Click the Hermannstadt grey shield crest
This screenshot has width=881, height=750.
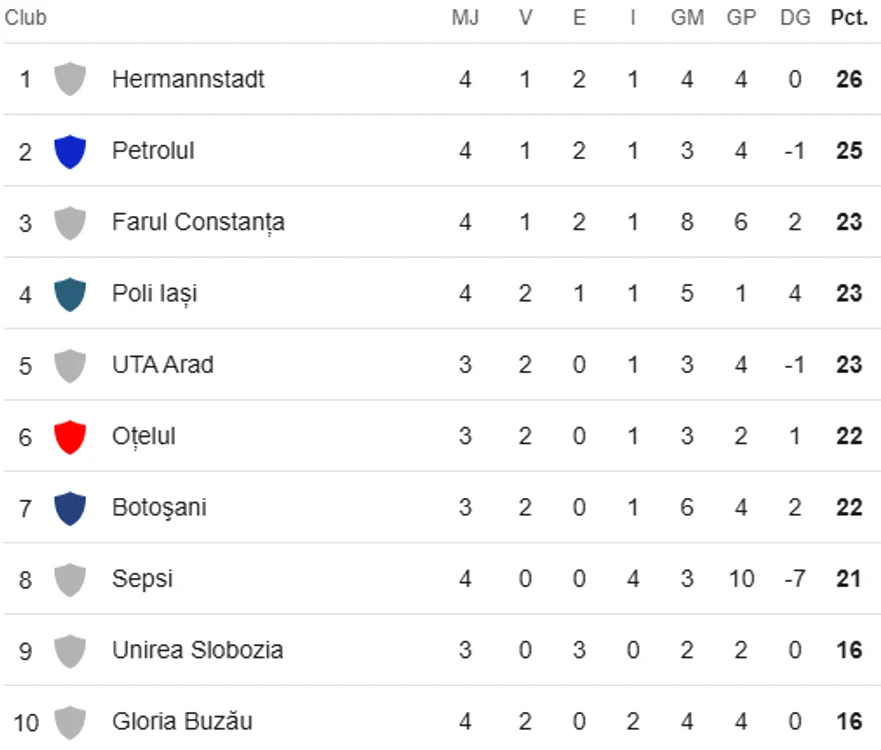pos(70,79)
